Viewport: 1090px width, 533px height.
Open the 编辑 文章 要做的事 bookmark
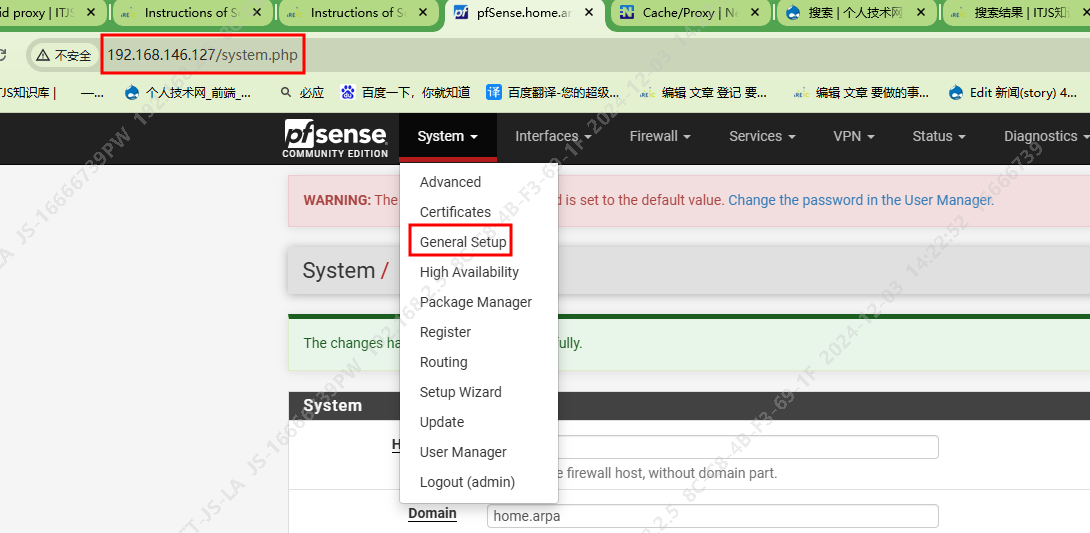(862, 92)
